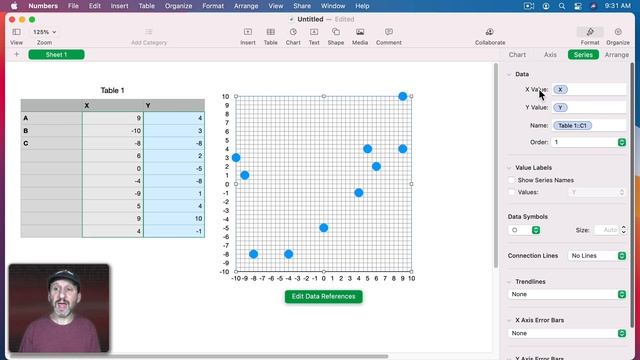Screen dimensions: 640x360
Task: Open the Media toolbar icon
Action: coord(360,32)
